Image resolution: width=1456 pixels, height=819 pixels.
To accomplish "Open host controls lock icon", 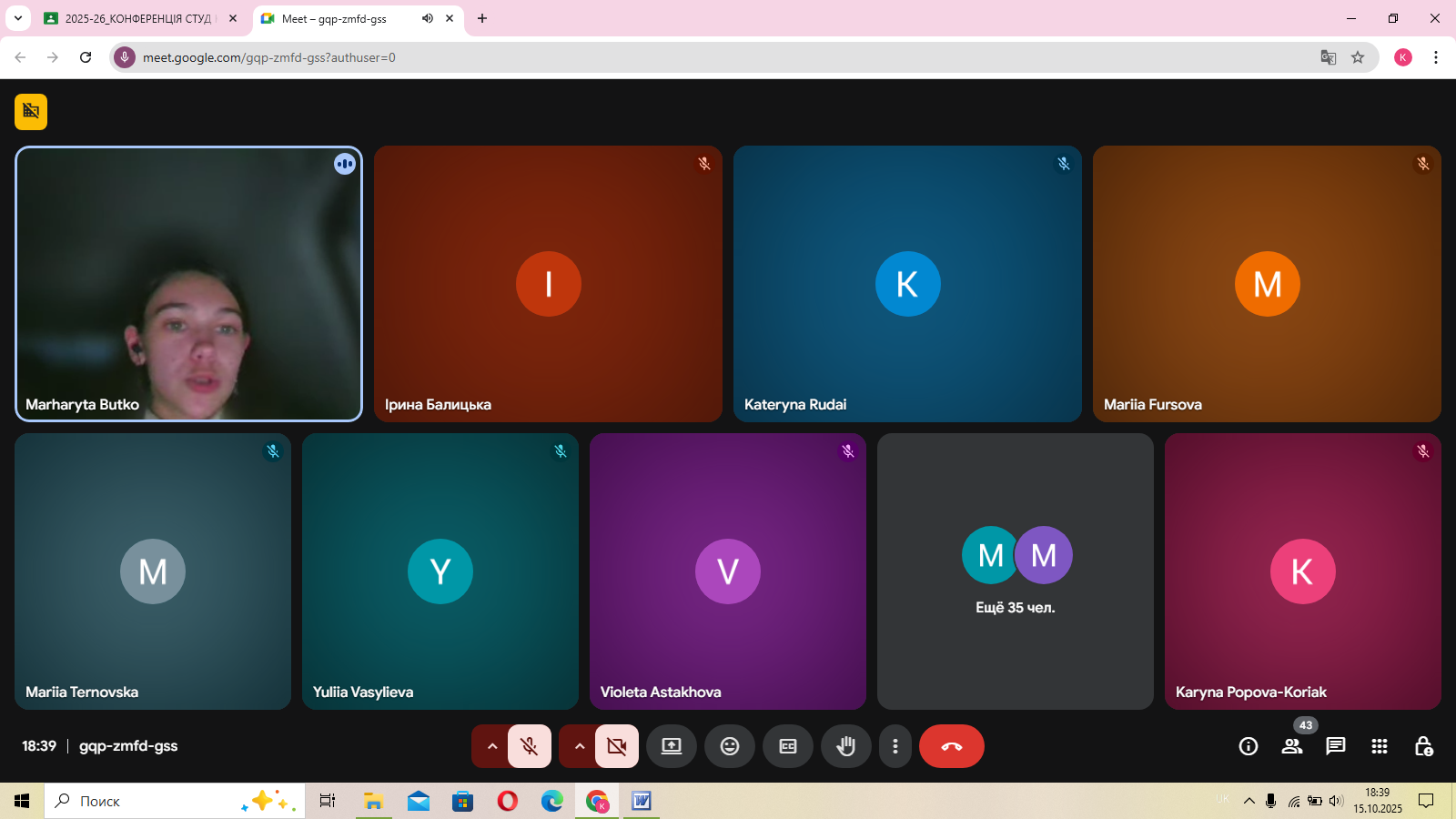I will pyautogui.click(x=1423, y=746).
